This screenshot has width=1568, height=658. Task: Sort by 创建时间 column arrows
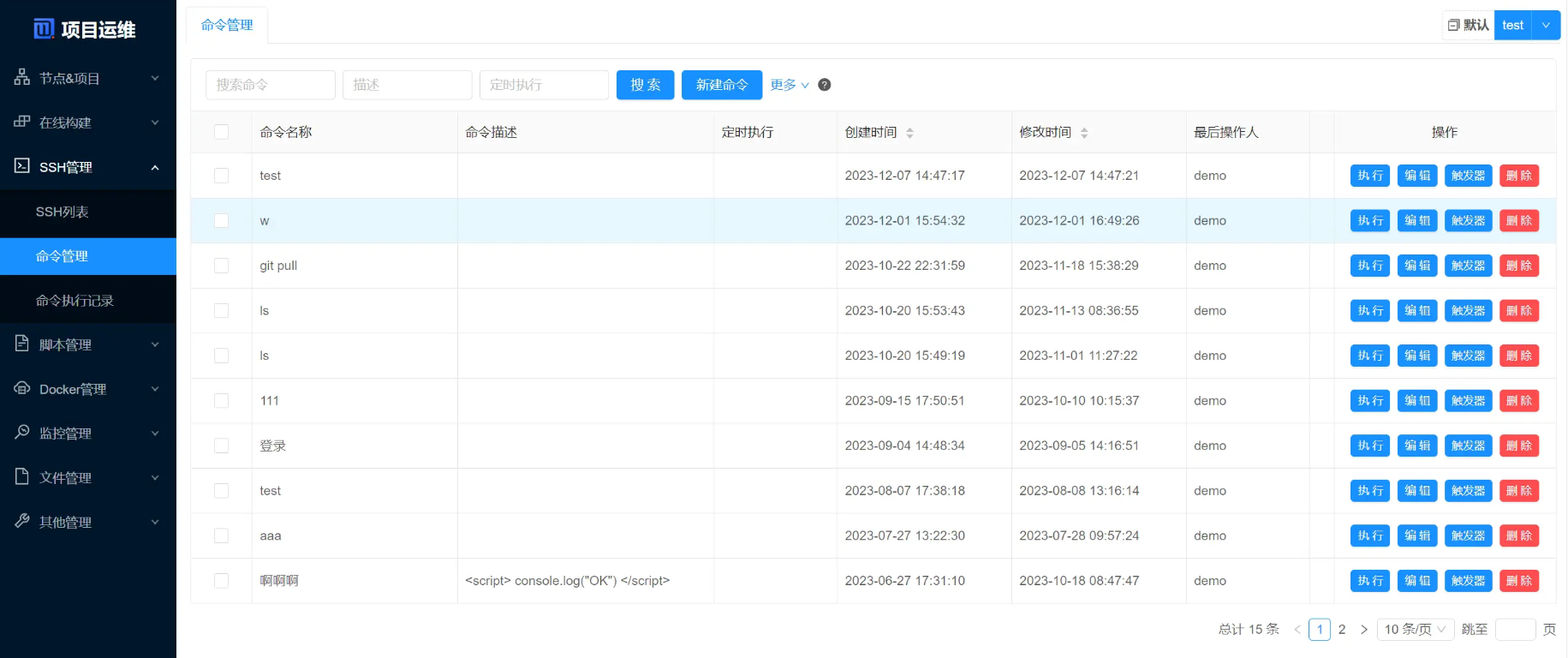(909, 133)
